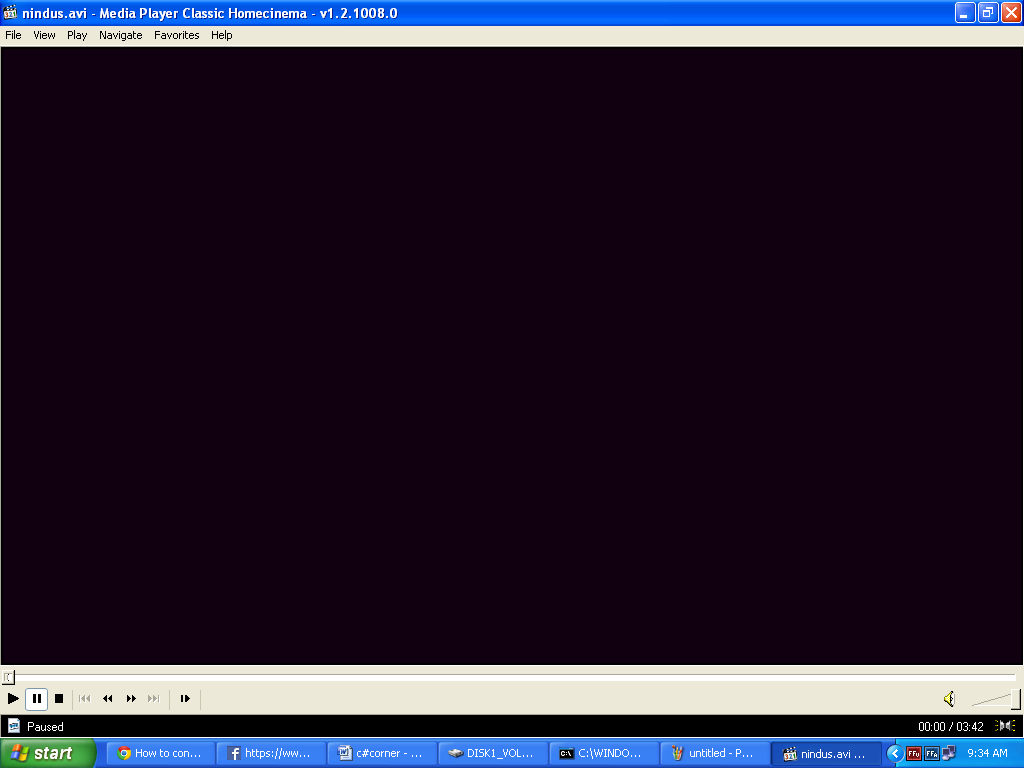The height and width of the screenshot is (768, 1024).
Task: Mute the audio speaker icon
Action: tap(950, 699)
